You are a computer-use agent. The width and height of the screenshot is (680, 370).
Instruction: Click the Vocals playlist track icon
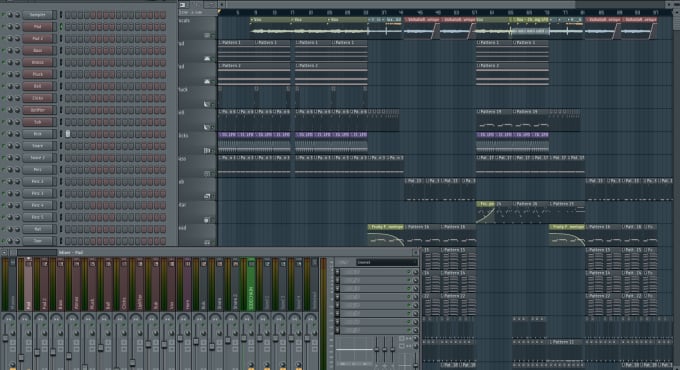[207, 35]
